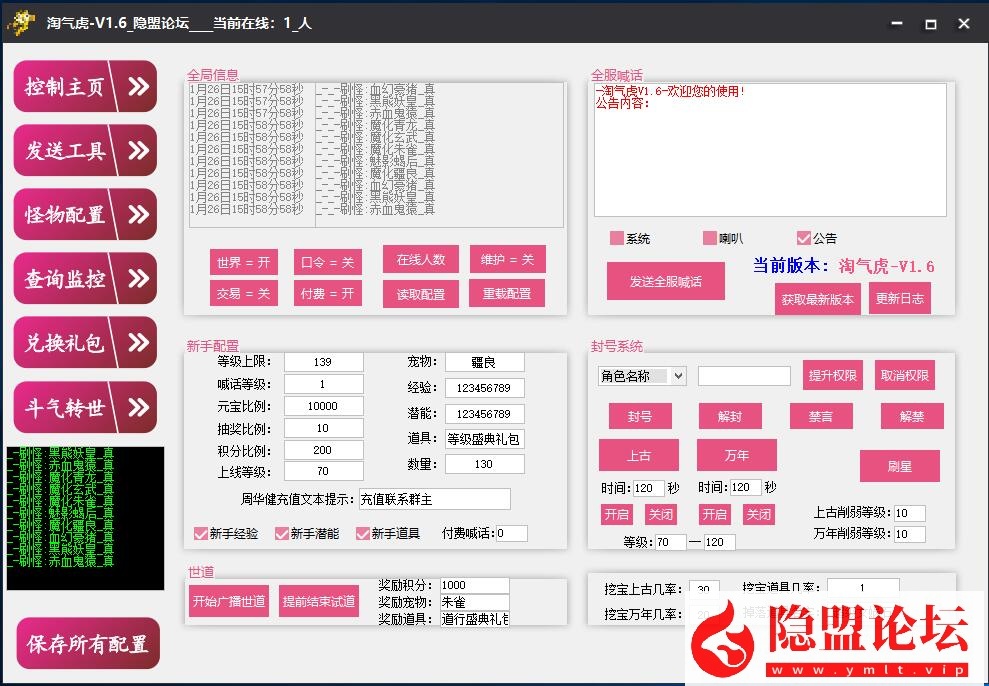
Task: Toggle the 世界 = 开 switch button
Action: pos(244,262)
